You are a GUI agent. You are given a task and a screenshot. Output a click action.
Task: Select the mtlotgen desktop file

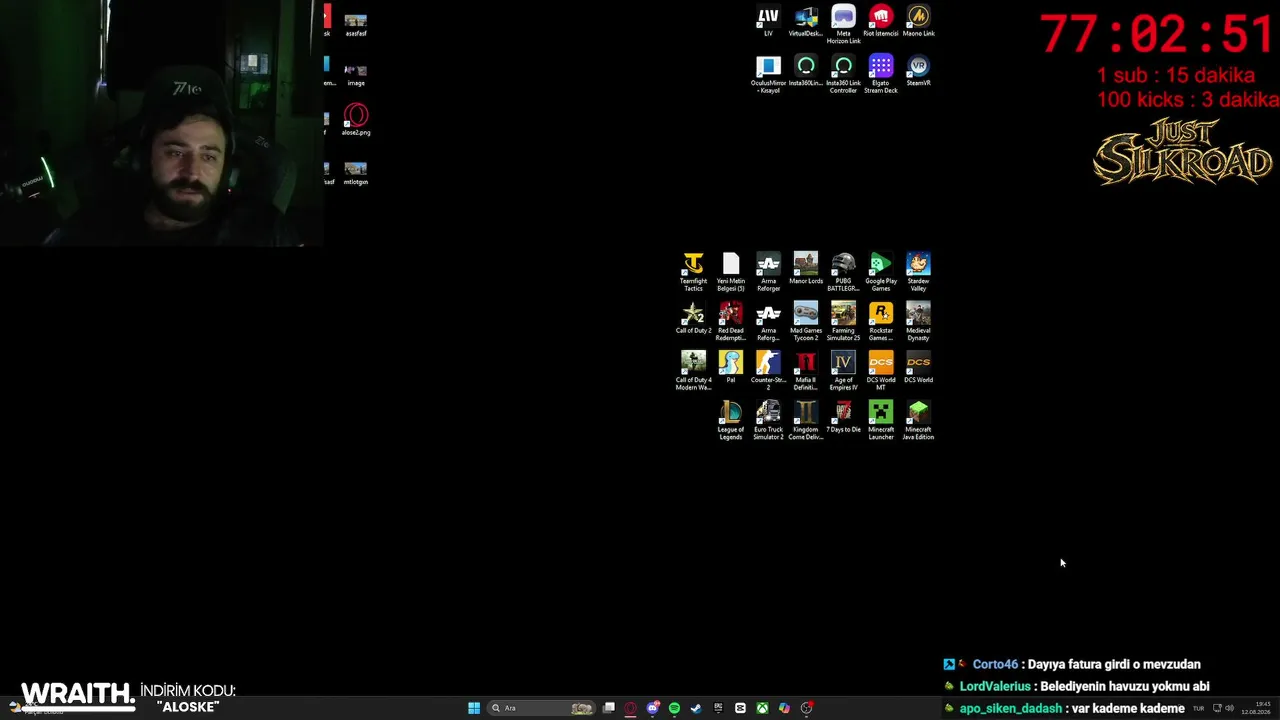tap(356, 174)
